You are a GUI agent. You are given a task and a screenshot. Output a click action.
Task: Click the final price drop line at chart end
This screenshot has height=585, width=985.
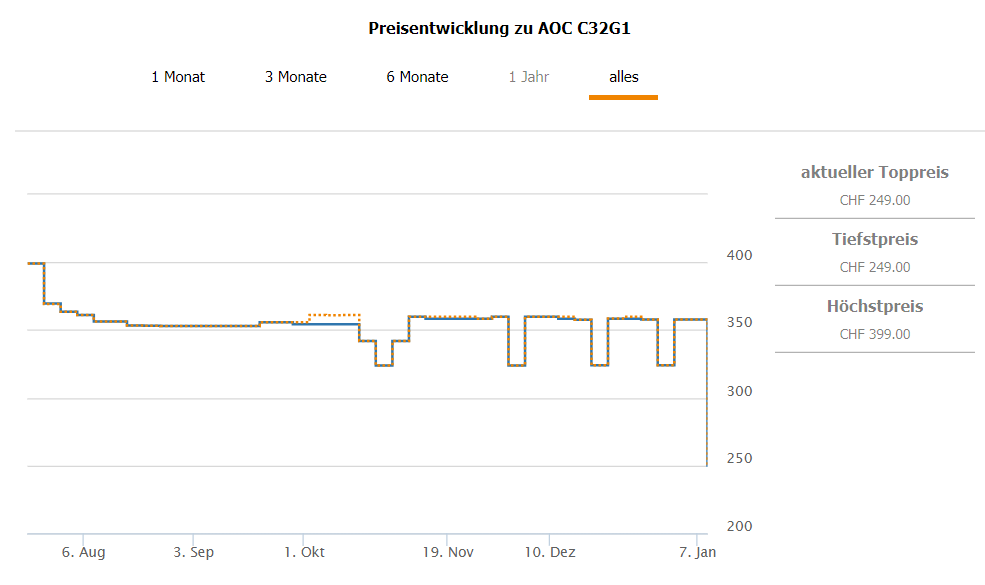pyautogui.click(x=707, y=400)
